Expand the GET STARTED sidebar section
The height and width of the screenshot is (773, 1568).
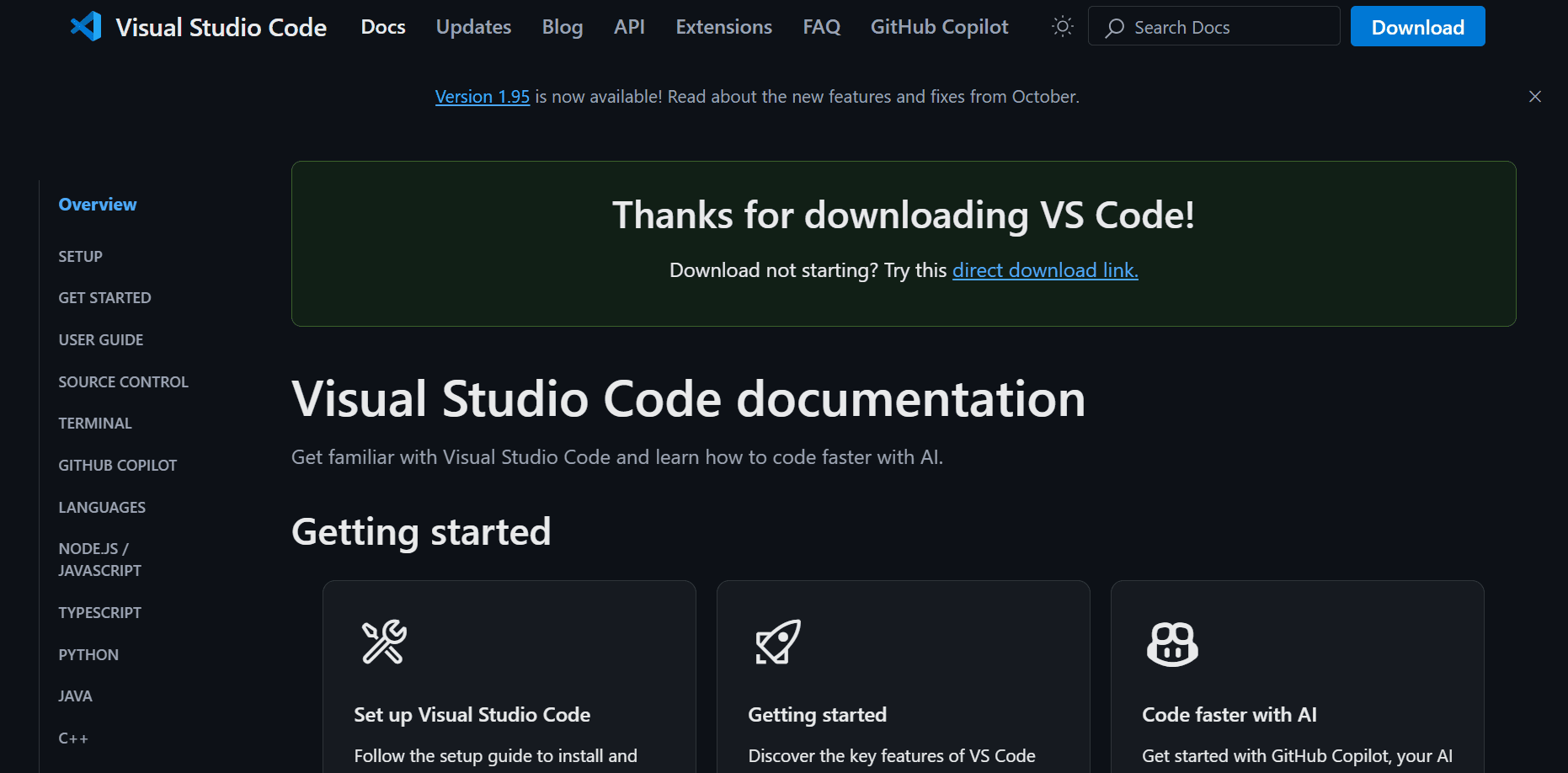(104, 298)
